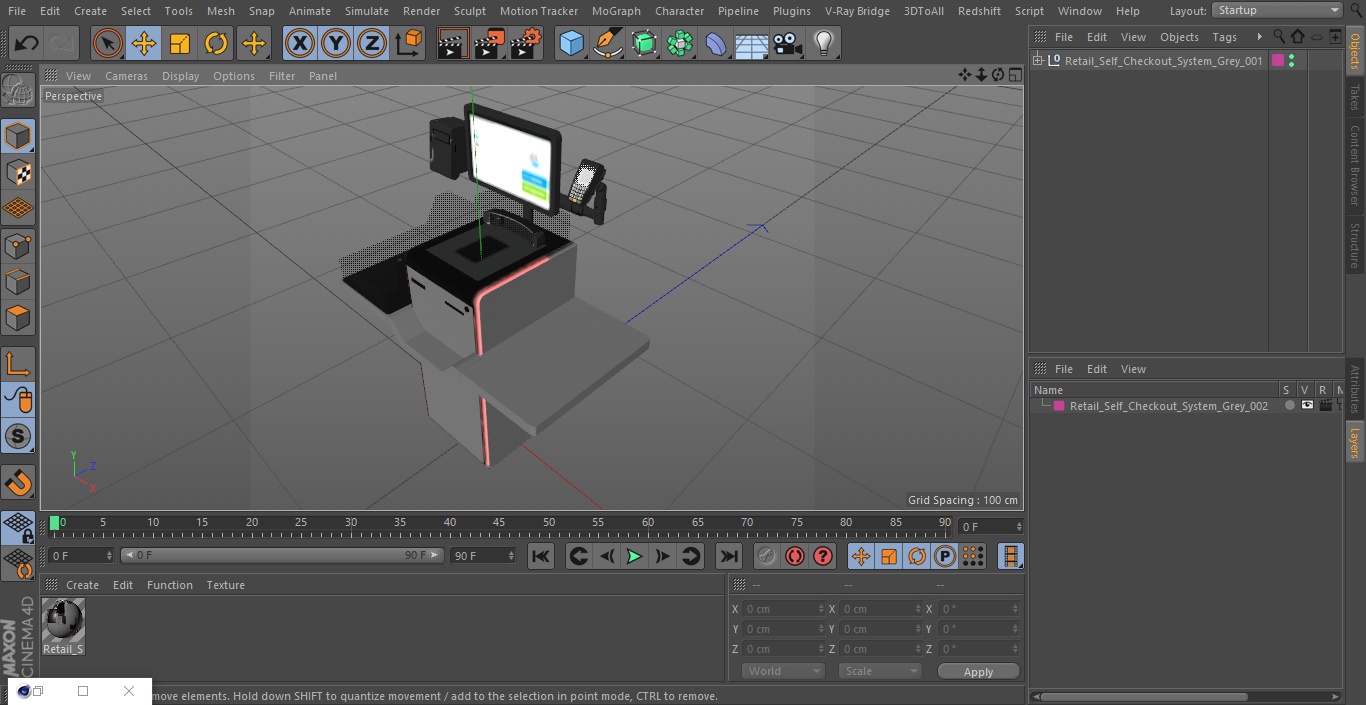Add a Subdivision Surface generator
1366x705 pixels.
coord(644,44)
